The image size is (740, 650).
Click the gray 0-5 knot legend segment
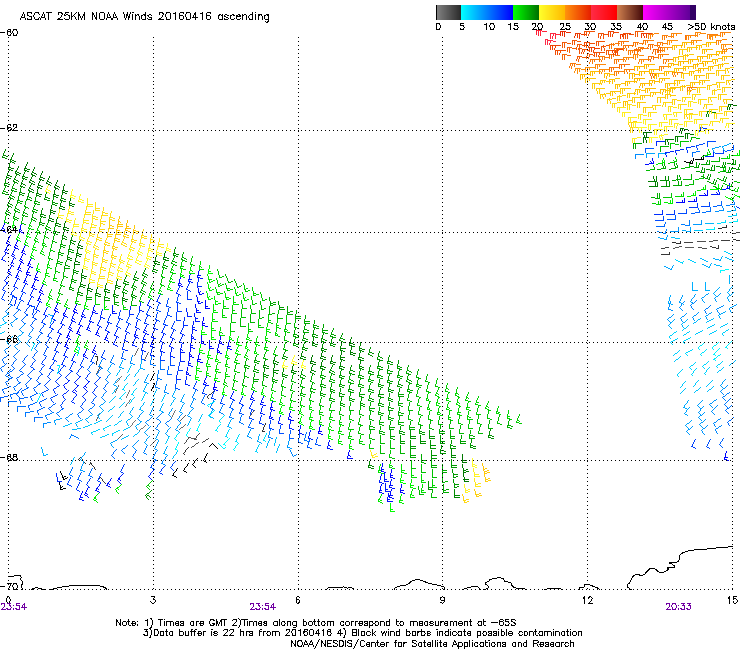[448, 12]
